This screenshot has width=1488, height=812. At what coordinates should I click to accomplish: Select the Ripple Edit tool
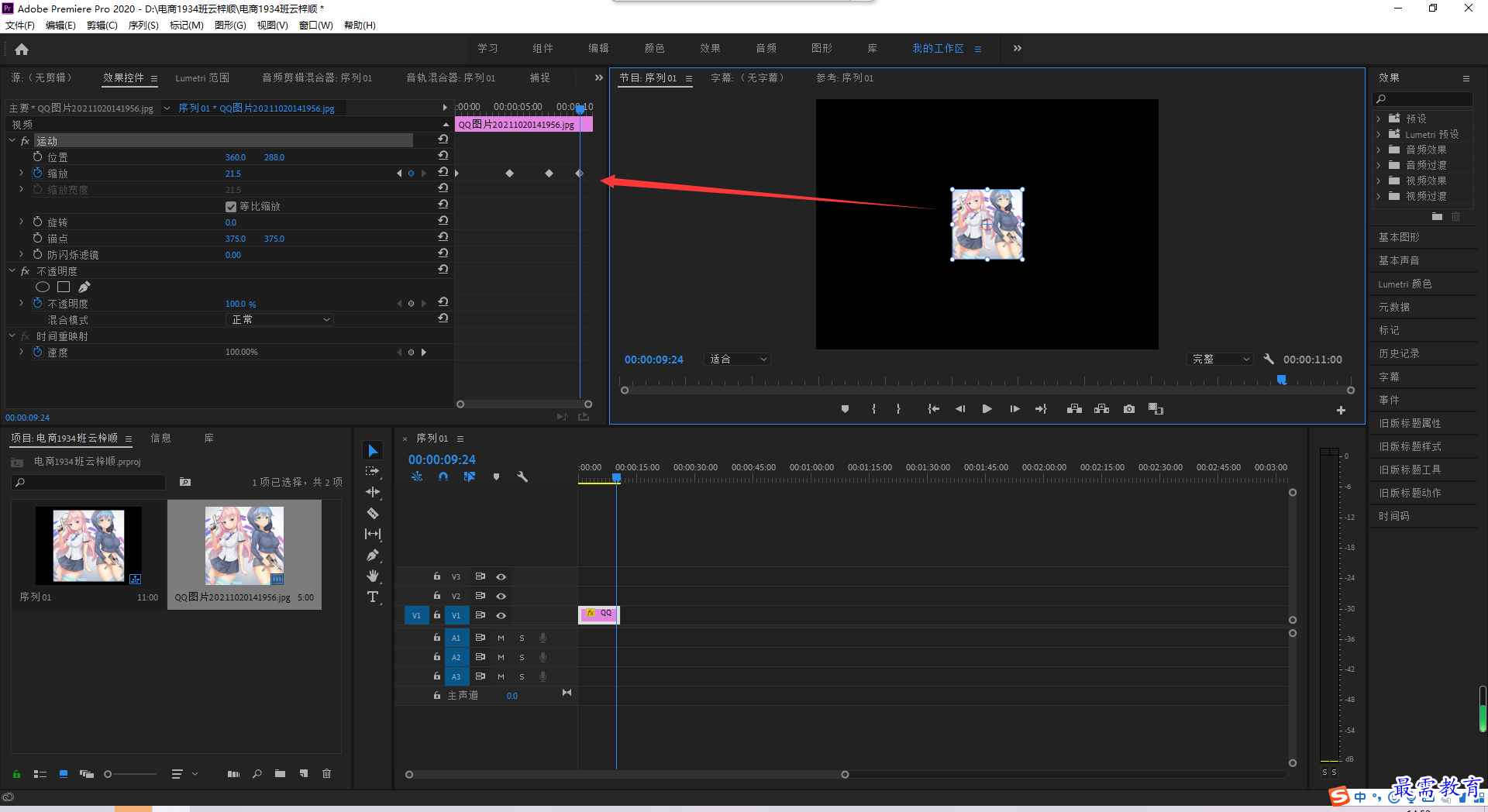pyautogui.click(x=373, y=492)
